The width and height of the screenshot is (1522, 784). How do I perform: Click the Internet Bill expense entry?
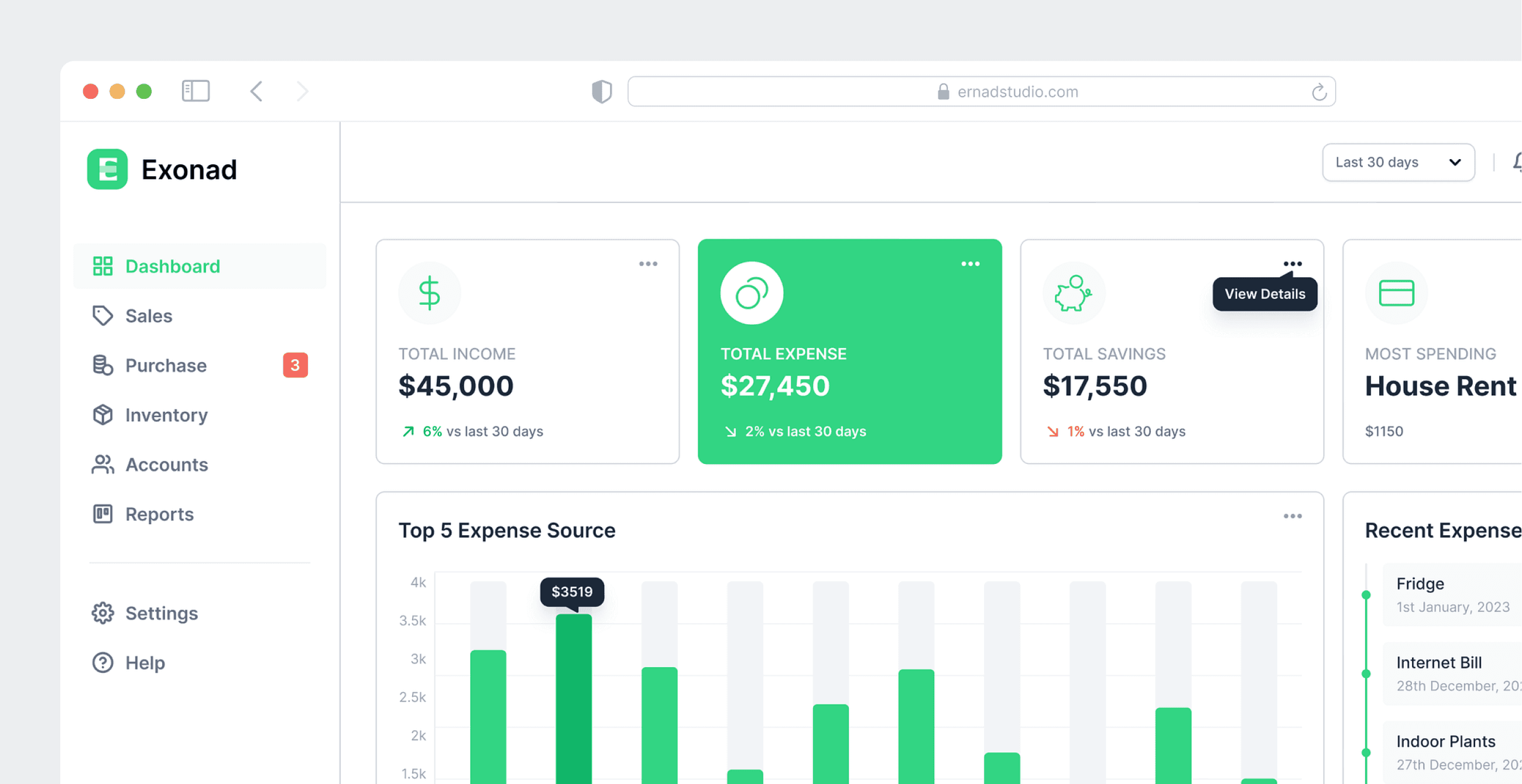click(1452, 673)
